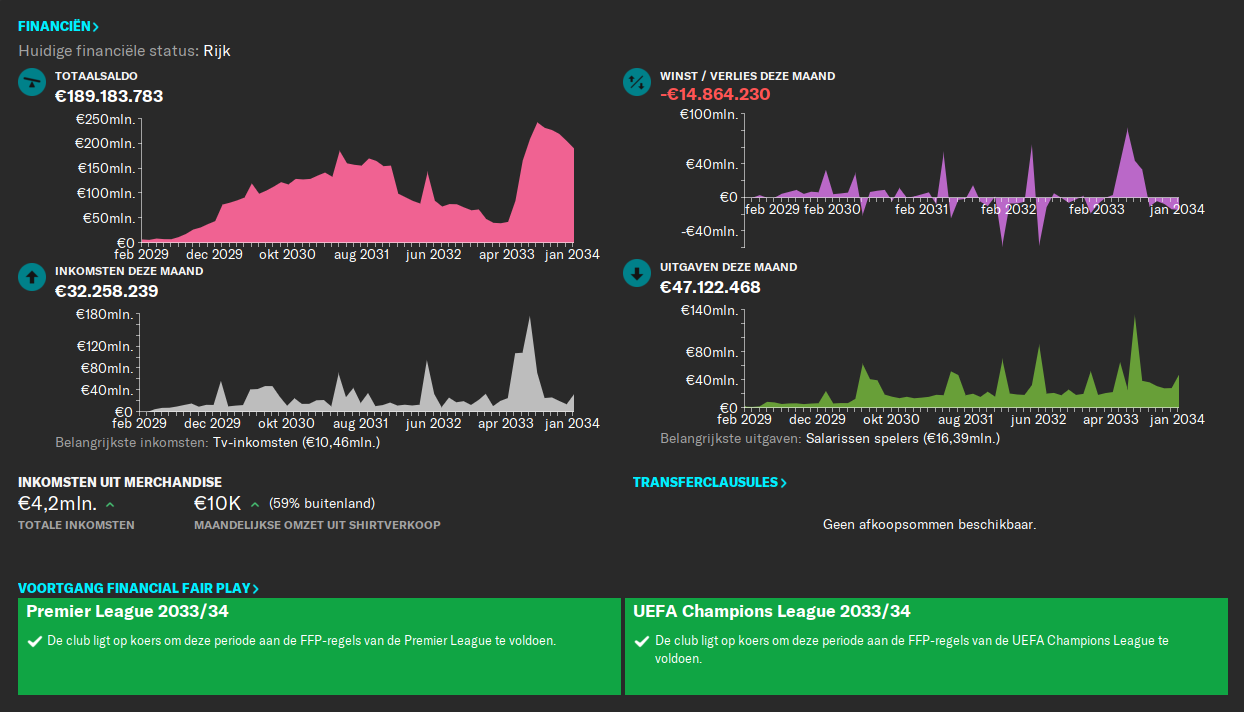Open the TRANSFERCLAUSULES page
1244x712 pixels.
click(x=710, y=482)
